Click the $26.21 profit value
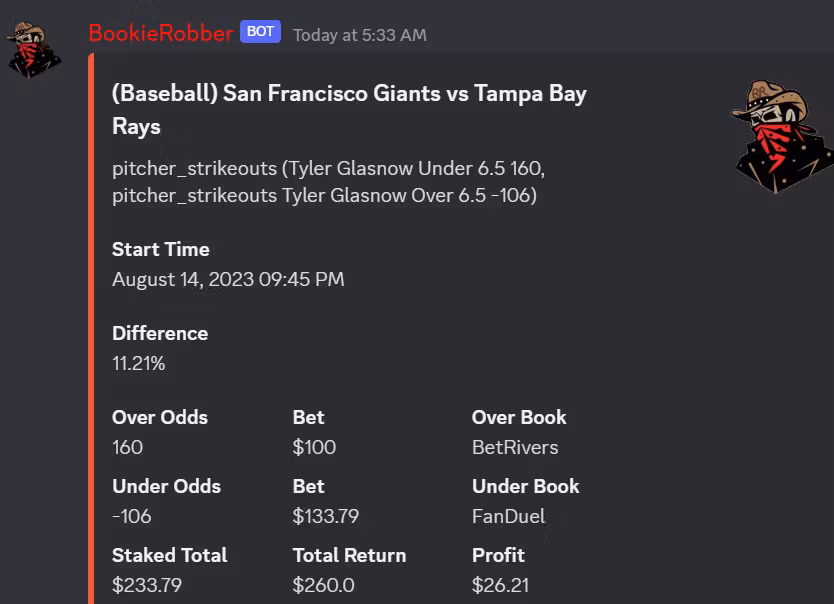 (x=500, y=585)
